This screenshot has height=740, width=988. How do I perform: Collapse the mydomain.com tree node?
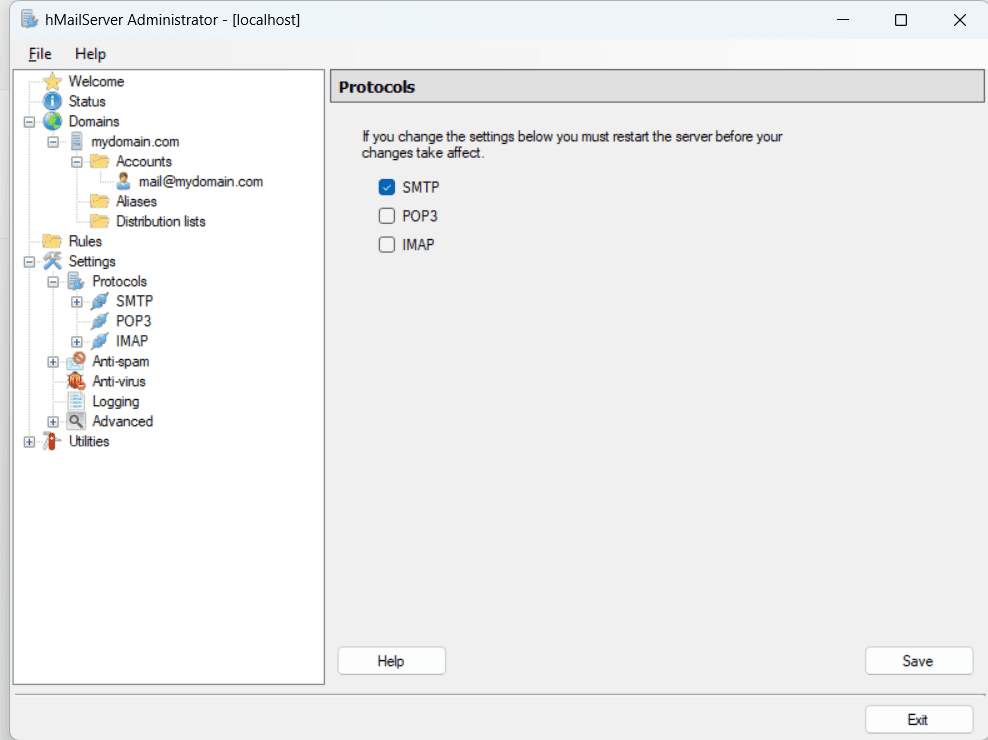(53, 141)
